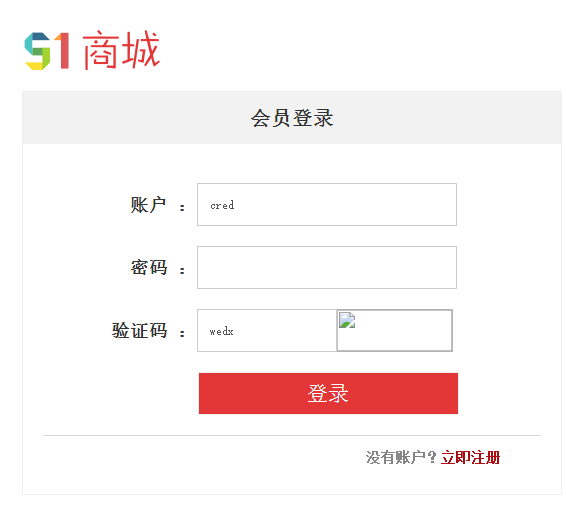The image size is (566, 507).
Task: Place cursor on the text wedx
Action: (x=221, y=331)
